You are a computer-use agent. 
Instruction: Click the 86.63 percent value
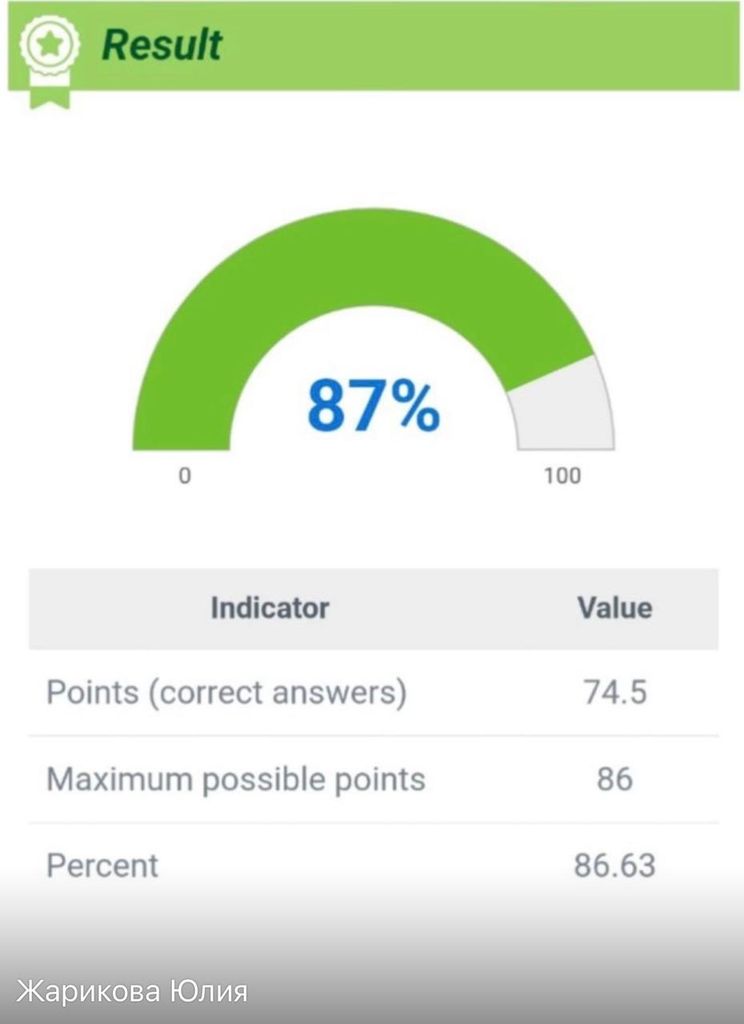pos(614,865)
